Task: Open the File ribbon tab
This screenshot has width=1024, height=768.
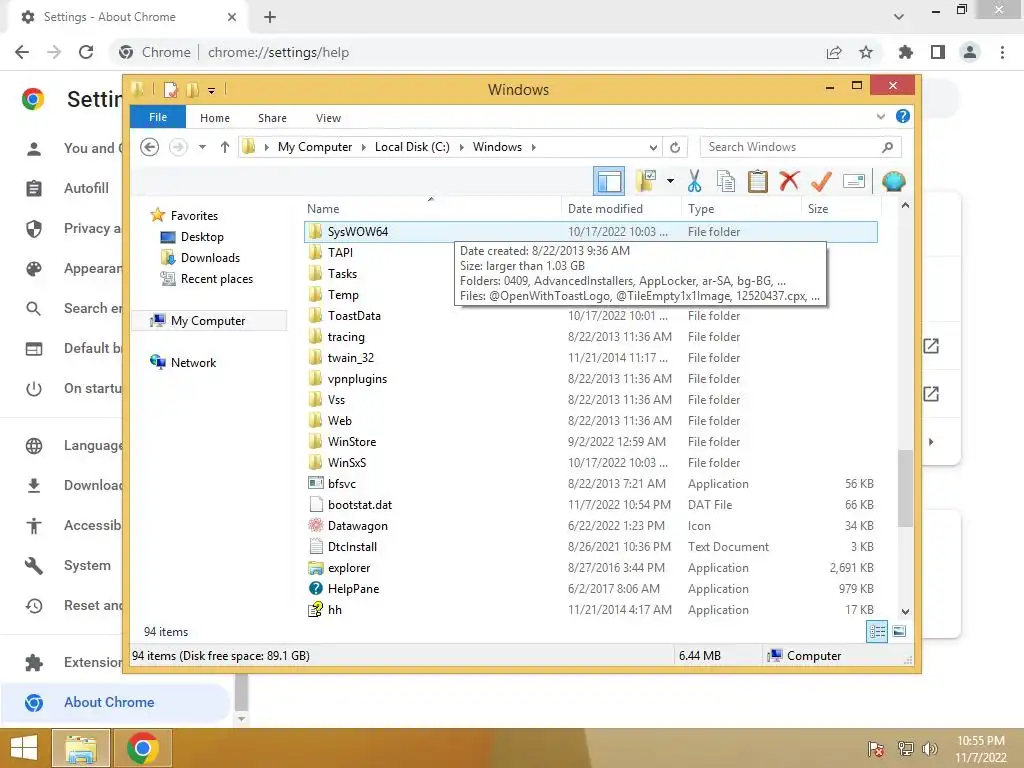Action: pos(158,118)
